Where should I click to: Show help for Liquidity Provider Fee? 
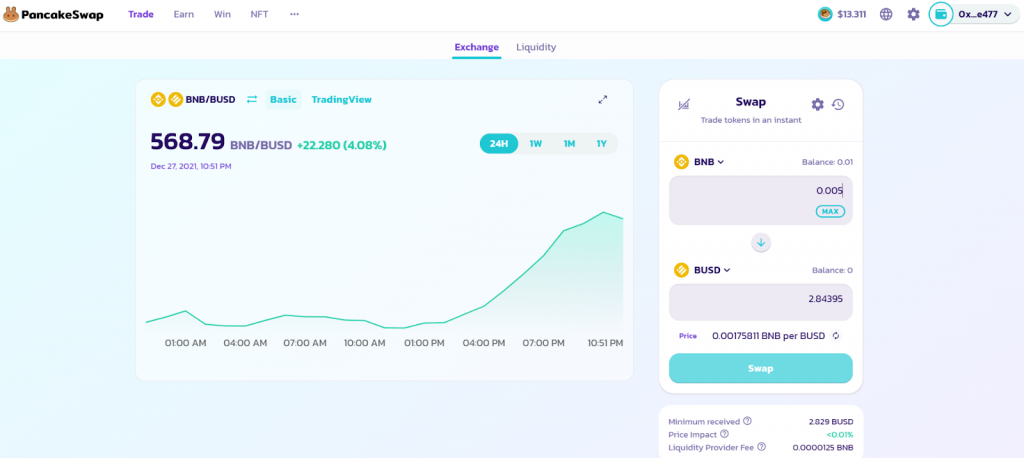point(761,448)
